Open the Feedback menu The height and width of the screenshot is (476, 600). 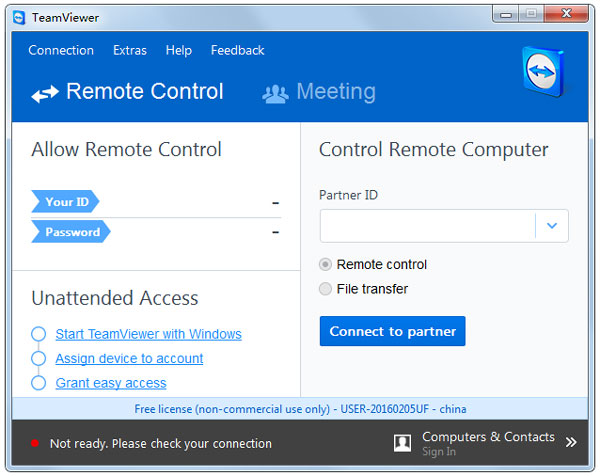point(237,50)
